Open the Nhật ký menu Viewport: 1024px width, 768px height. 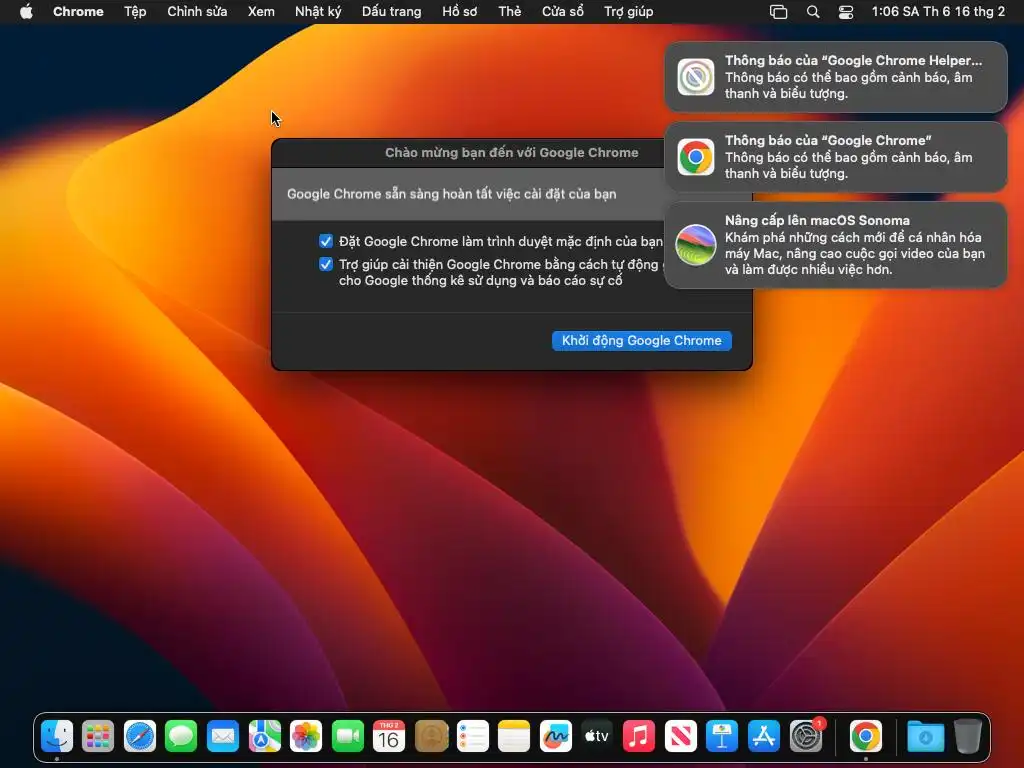click(x=318, y=12)
